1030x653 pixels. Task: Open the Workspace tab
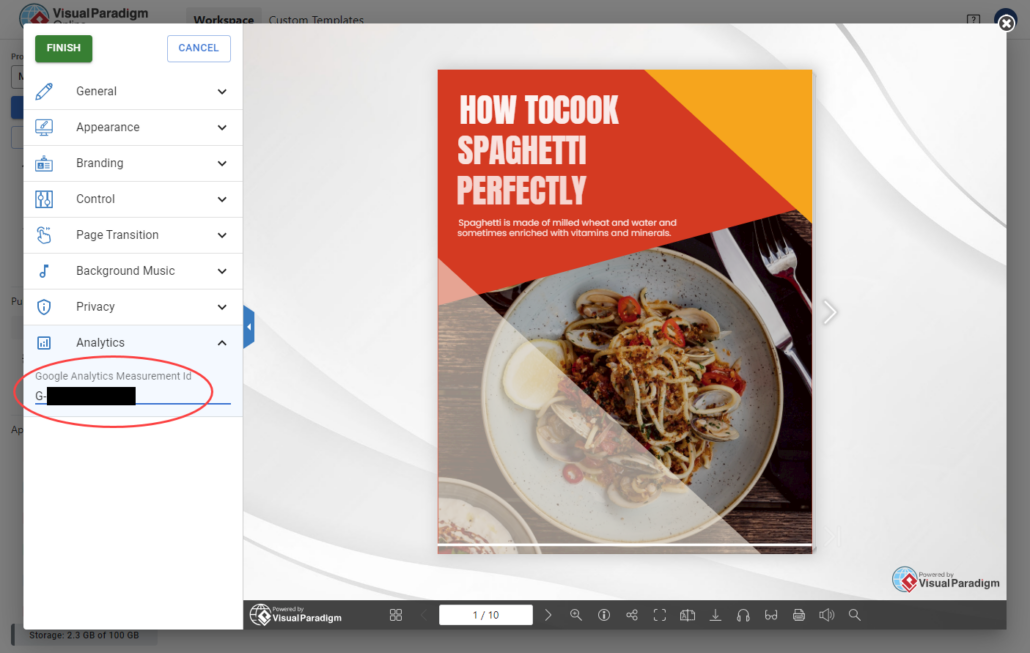click(224, 20)
